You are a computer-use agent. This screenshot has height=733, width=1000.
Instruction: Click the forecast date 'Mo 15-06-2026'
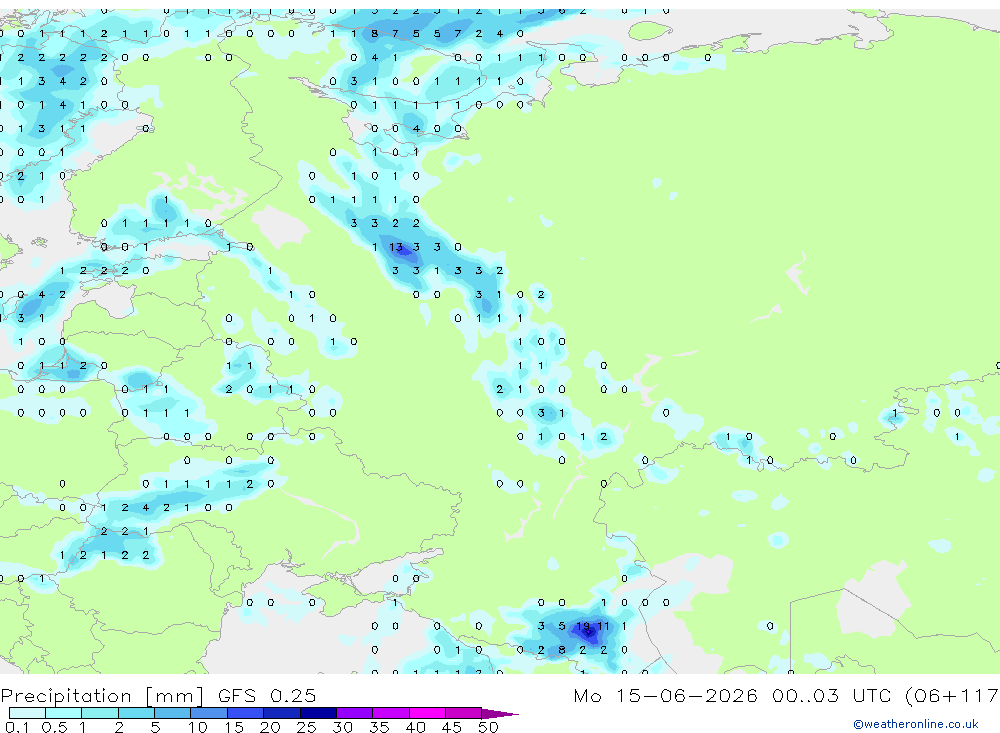point(666,695)
